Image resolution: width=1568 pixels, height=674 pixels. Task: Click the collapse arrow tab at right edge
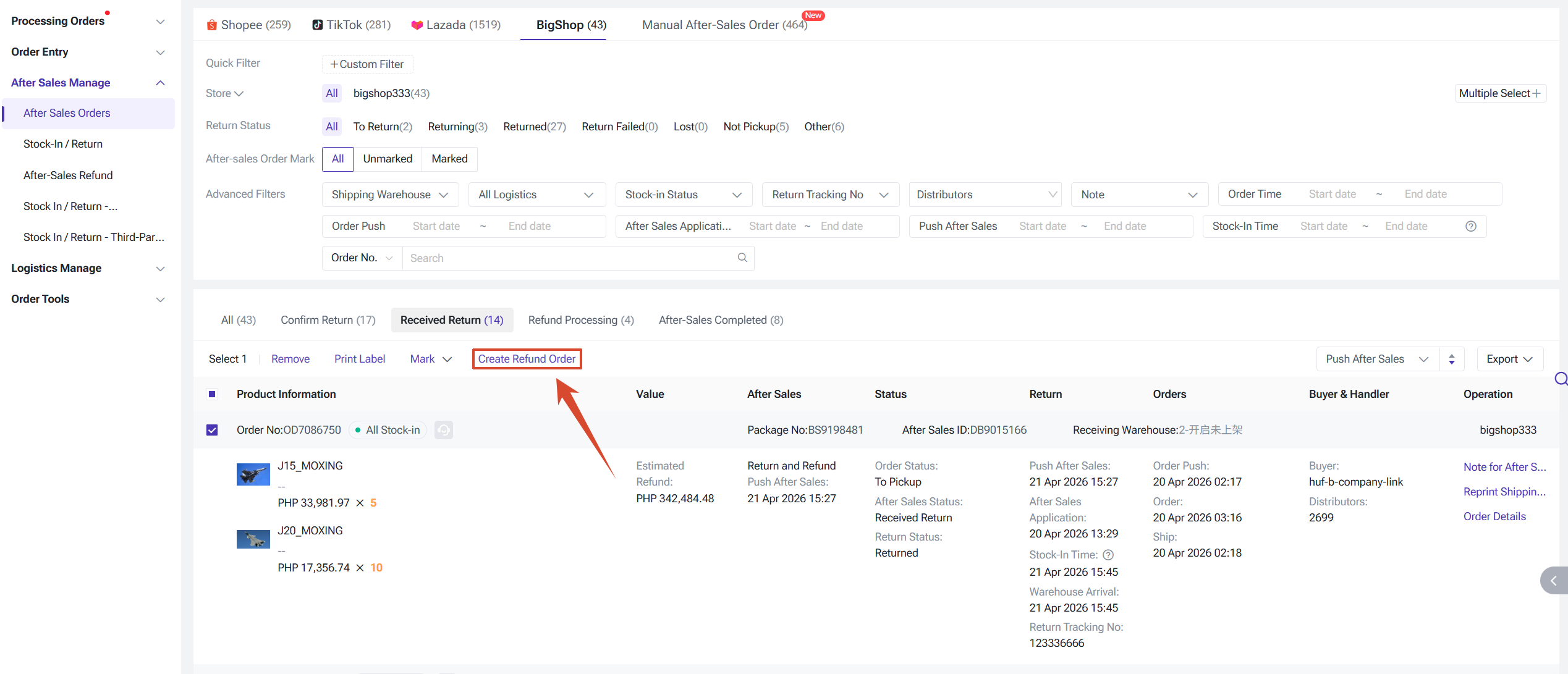point(1553,581)
